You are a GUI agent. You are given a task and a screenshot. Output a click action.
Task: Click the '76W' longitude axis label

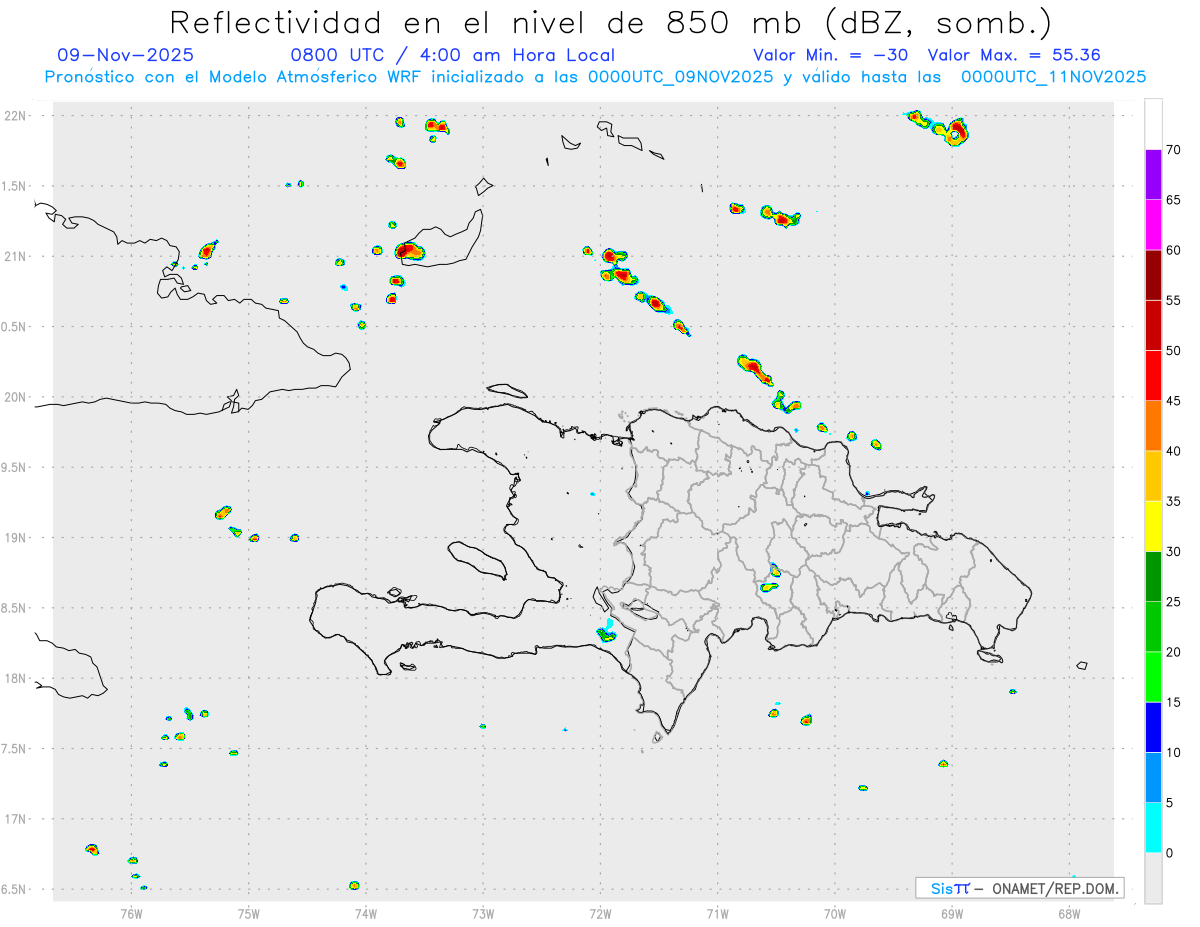[x=131, y=914]
